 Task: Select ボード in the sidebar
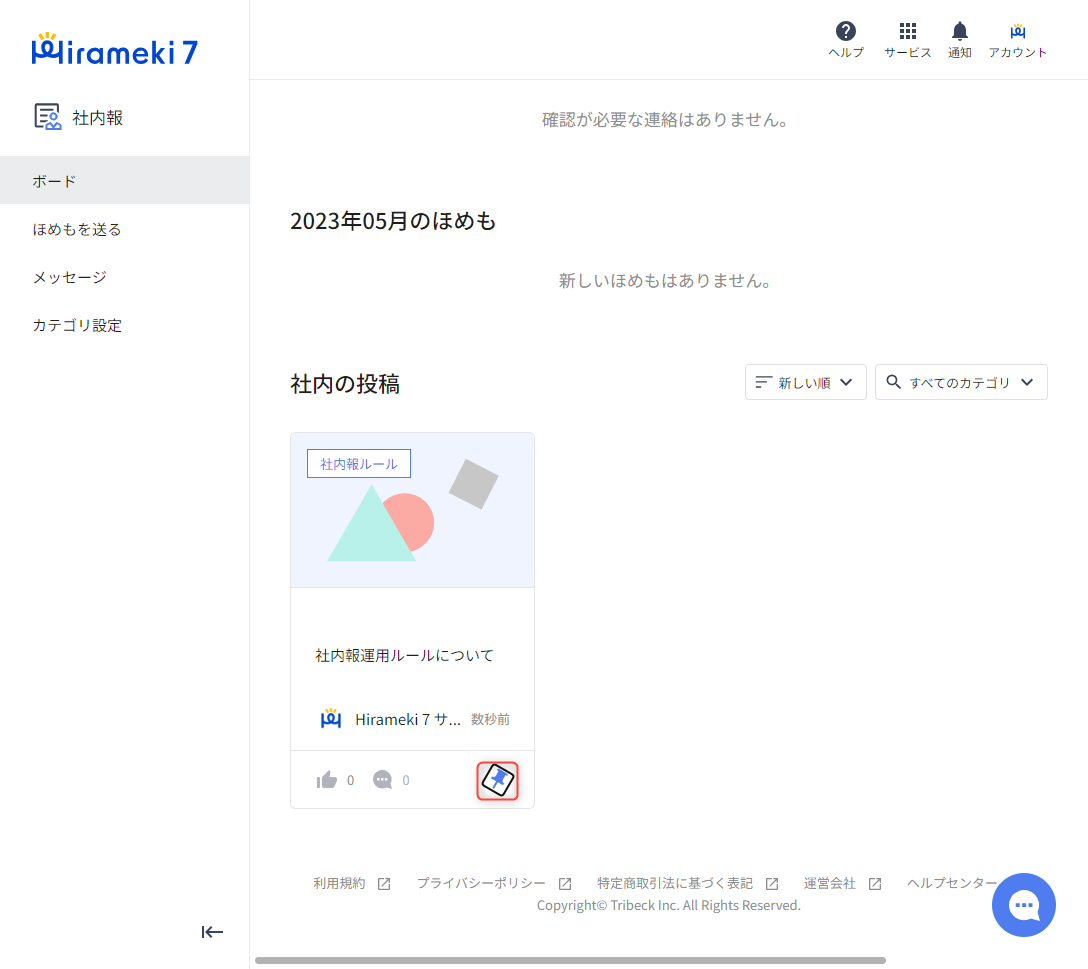tap(124, 181)
